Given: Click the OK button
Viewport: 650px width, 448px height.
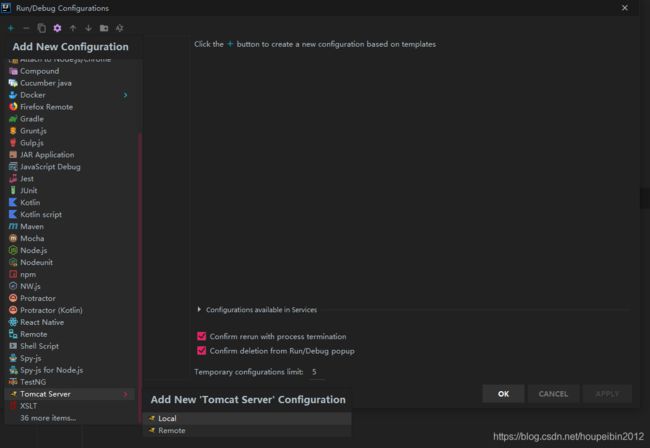Looking at the screenshot, I should (503, 394).
